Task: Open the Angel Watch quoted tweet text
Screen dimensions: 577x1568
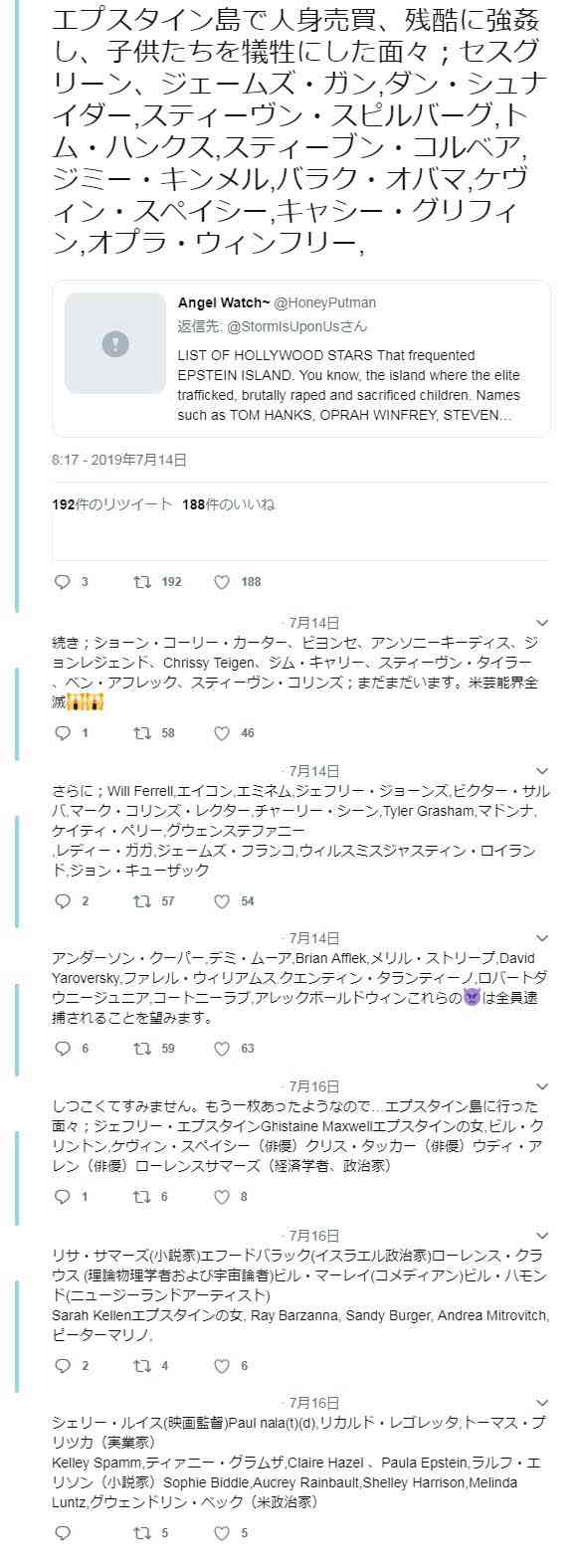Action: point(349,385)
